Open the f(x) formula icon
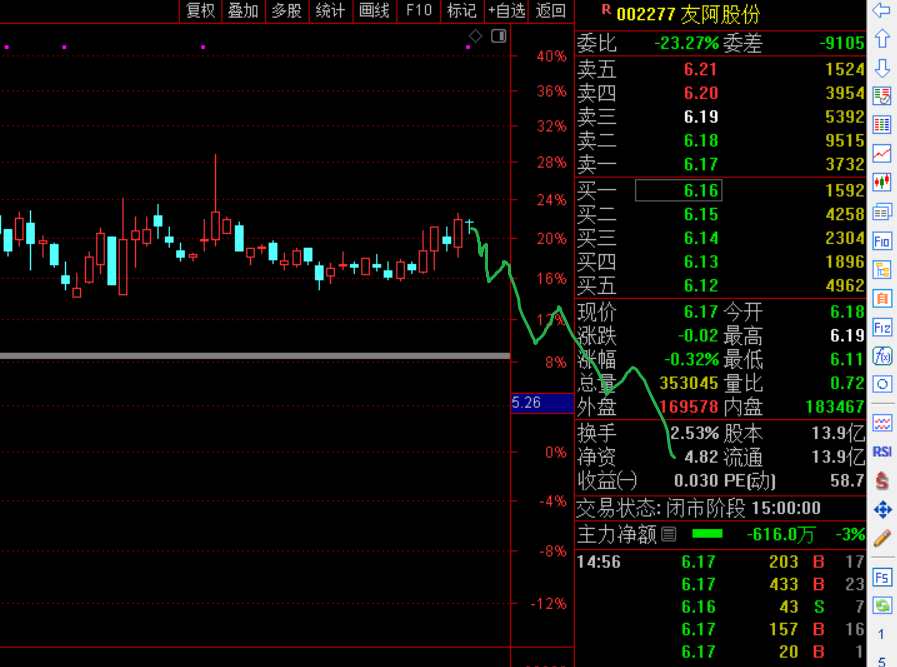Image resolution: width=897 pixels, height=667 pixels. pyautogui.click(x=882, y=356)
